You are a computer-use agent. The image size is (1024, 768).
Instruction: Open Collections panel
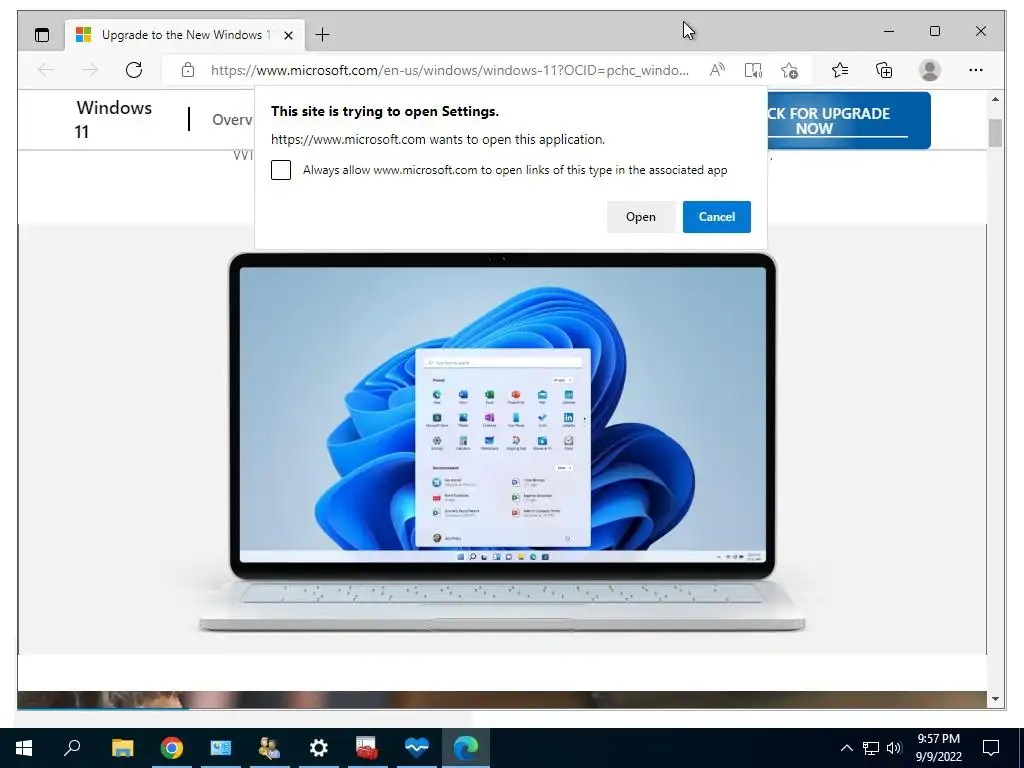click(884, 70)
